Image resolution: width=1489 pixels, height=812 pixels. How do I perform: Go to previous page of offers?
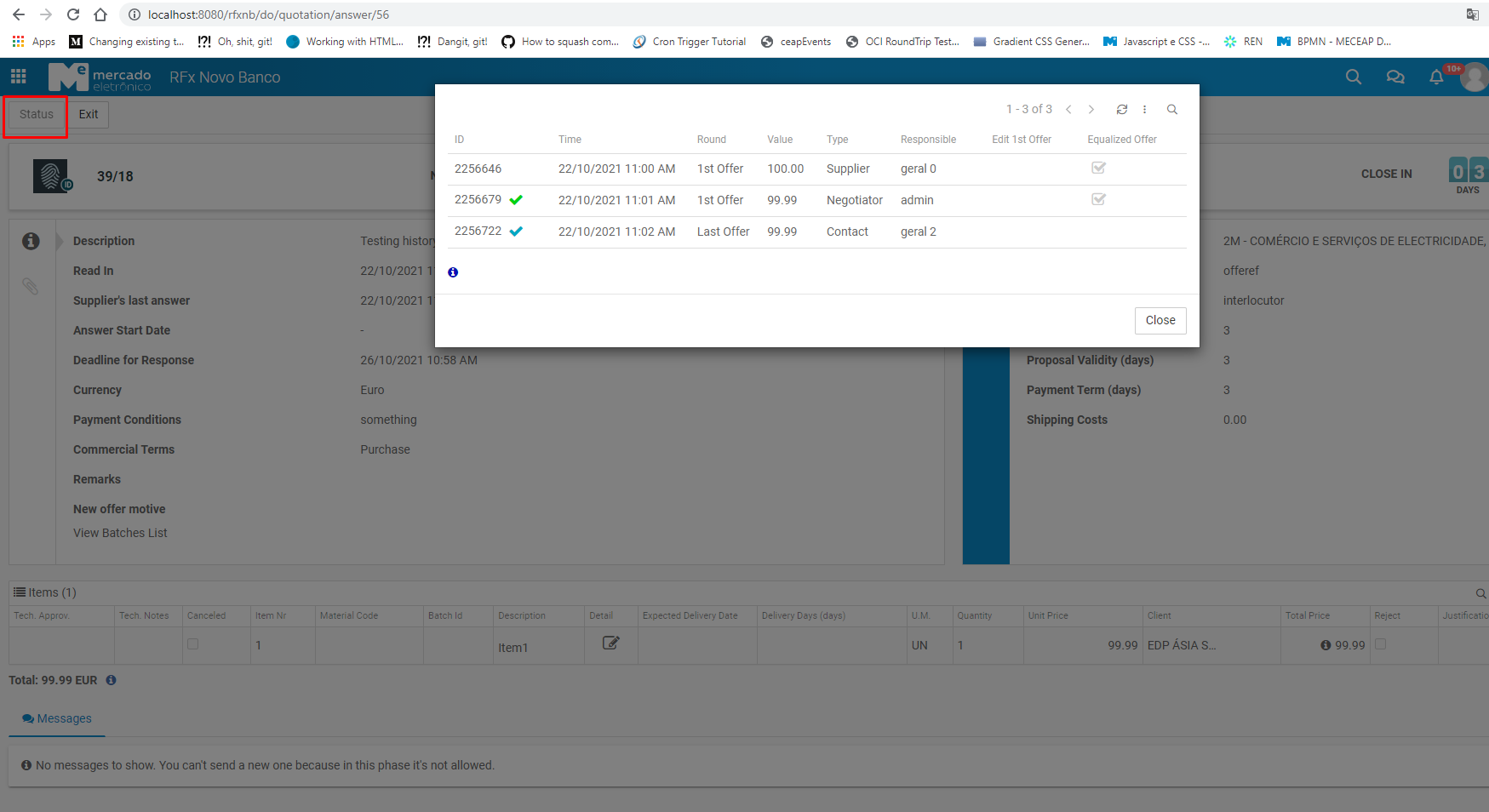point(1068,110)
